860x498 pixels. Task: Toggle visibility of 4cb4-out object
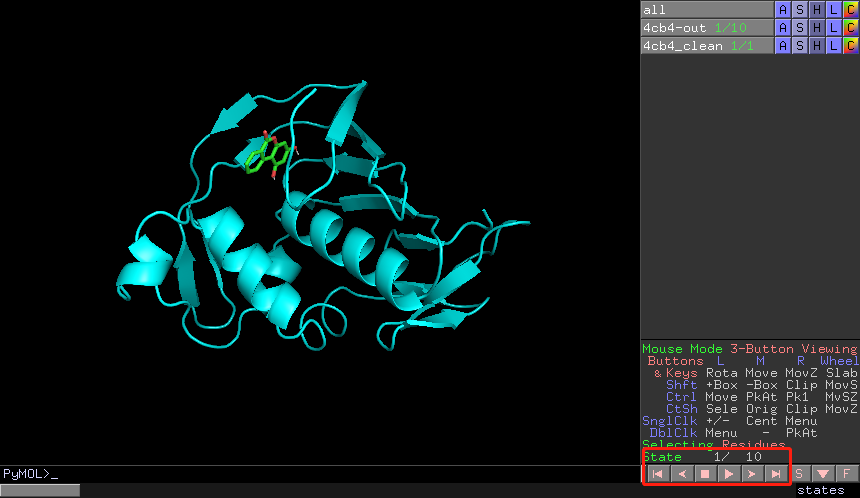(x=706, y=27)
